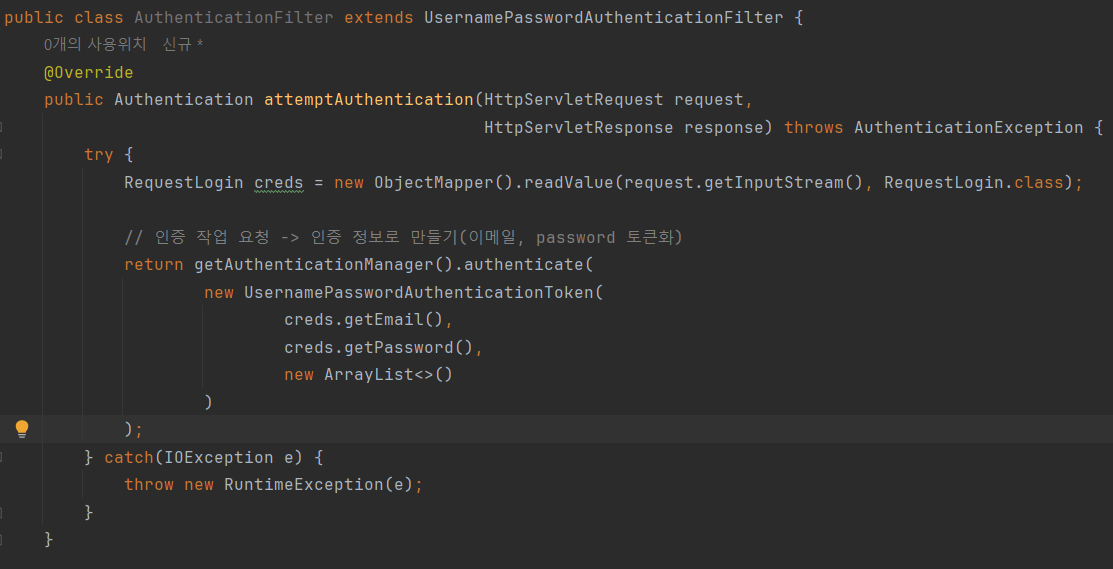Click the 'throws' keyword
The height and width of the screenshot is (569, 1113).
[813, 128]
